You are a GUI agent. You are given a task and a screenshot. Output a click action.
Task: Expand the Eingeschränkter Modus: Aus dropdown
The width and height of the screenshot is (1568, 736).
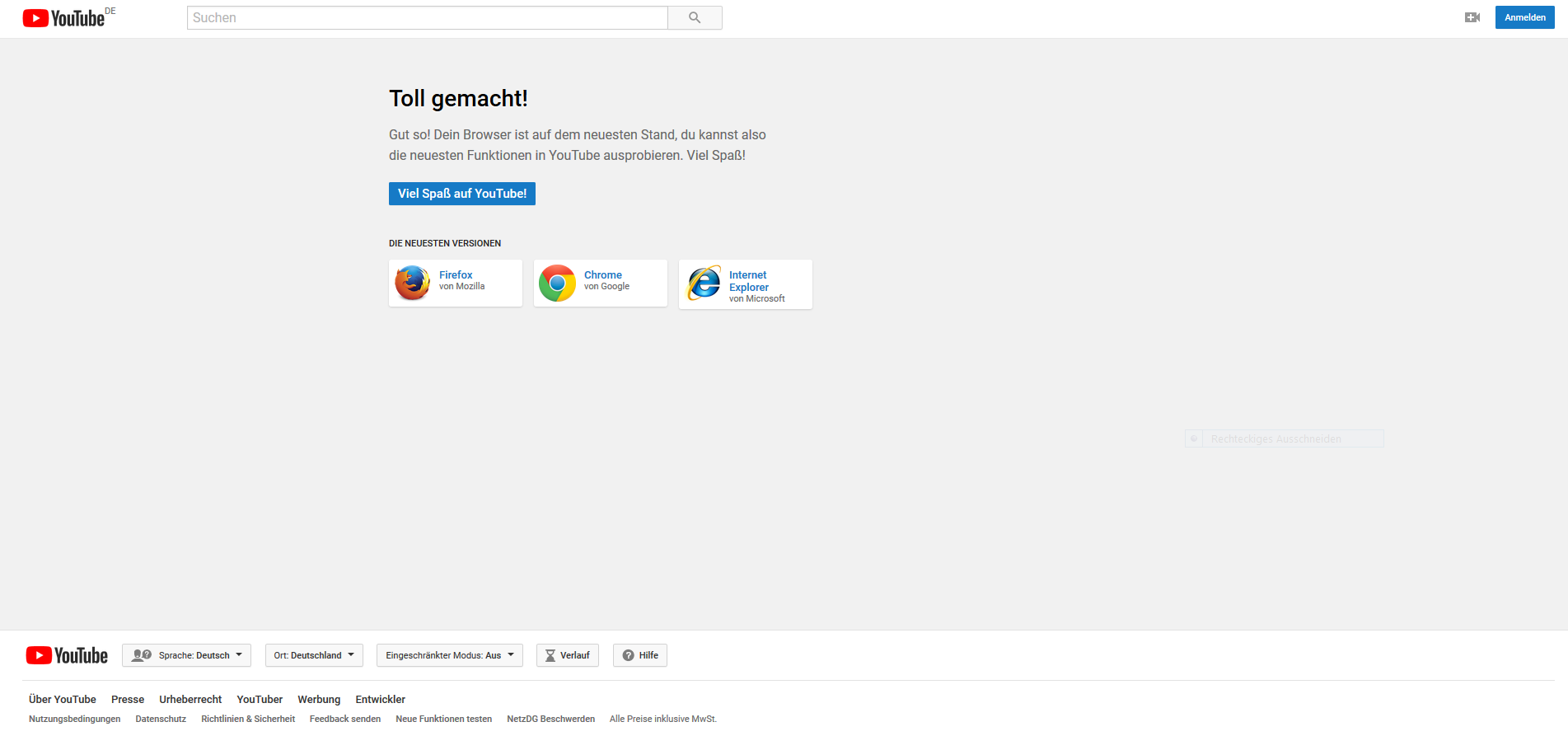(x=450, y=655)
